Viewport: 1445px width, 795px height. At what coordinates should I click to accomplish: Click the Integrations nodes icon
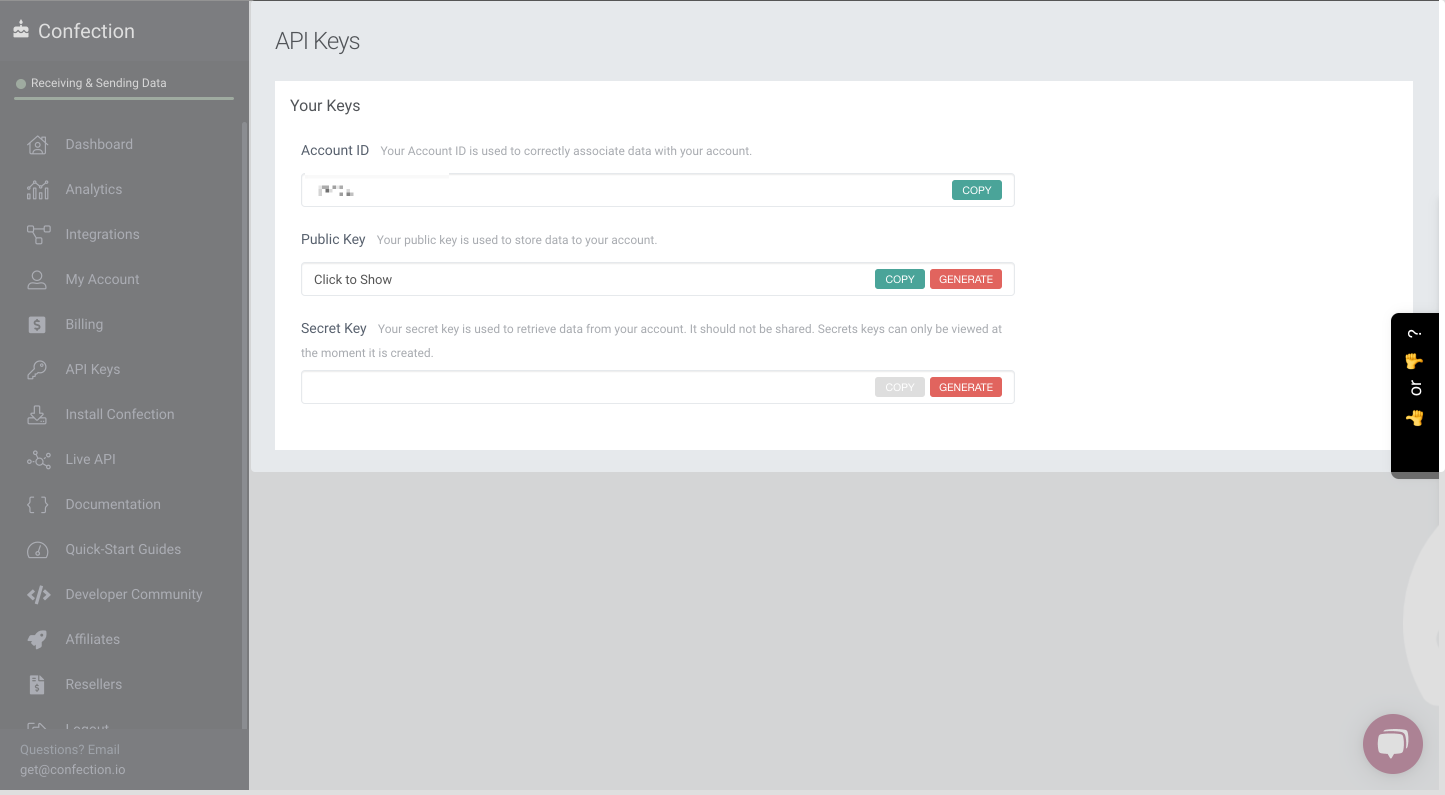point(38,235)
